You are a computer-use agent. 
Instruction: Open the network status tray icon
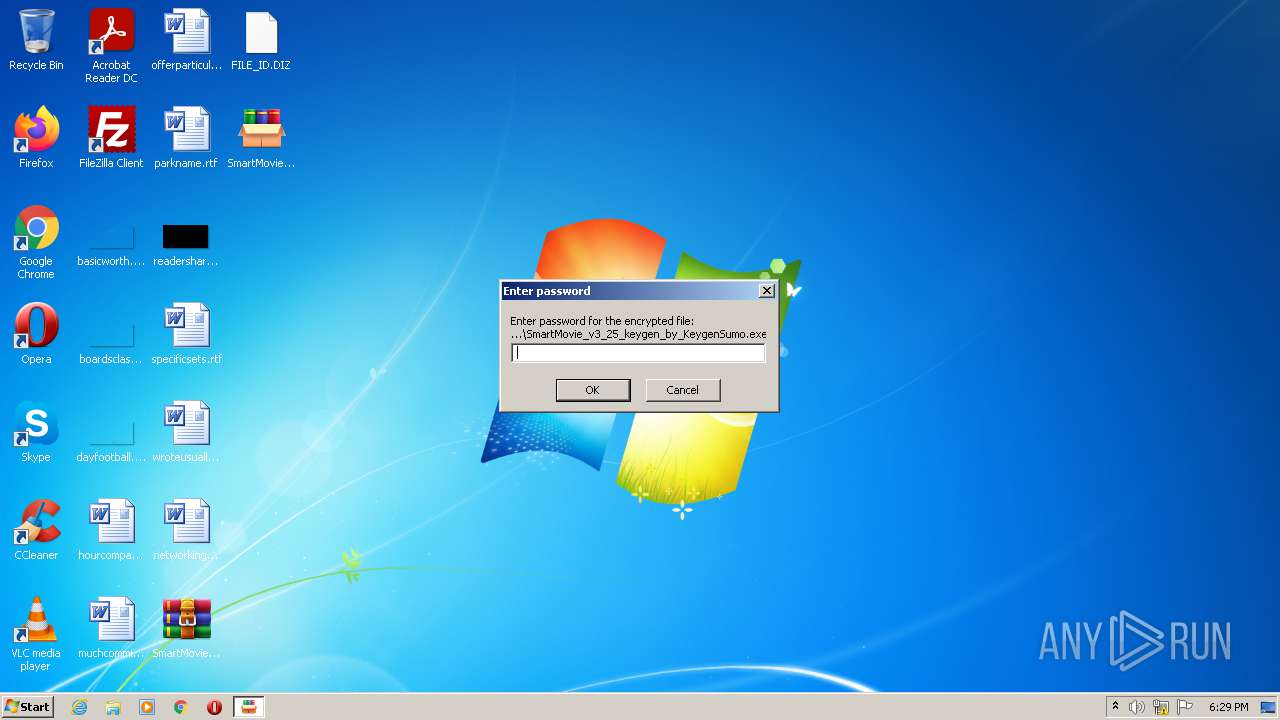point(1161,707)
